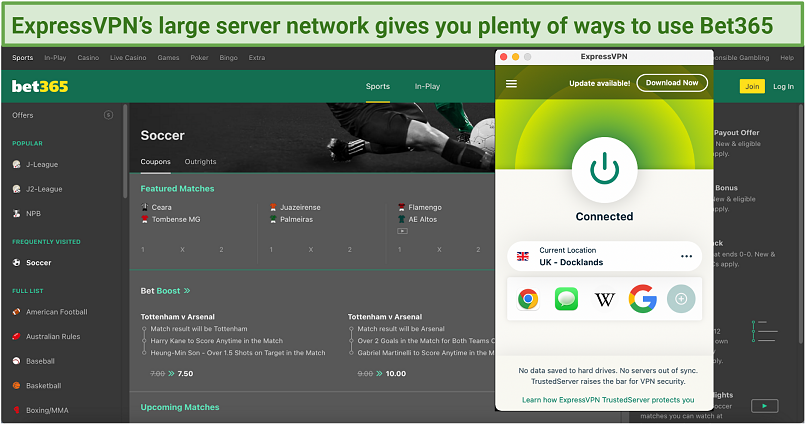806x425 pixels.
Task: Open Extra in bet365 top bar
Action: pos(257,58)
